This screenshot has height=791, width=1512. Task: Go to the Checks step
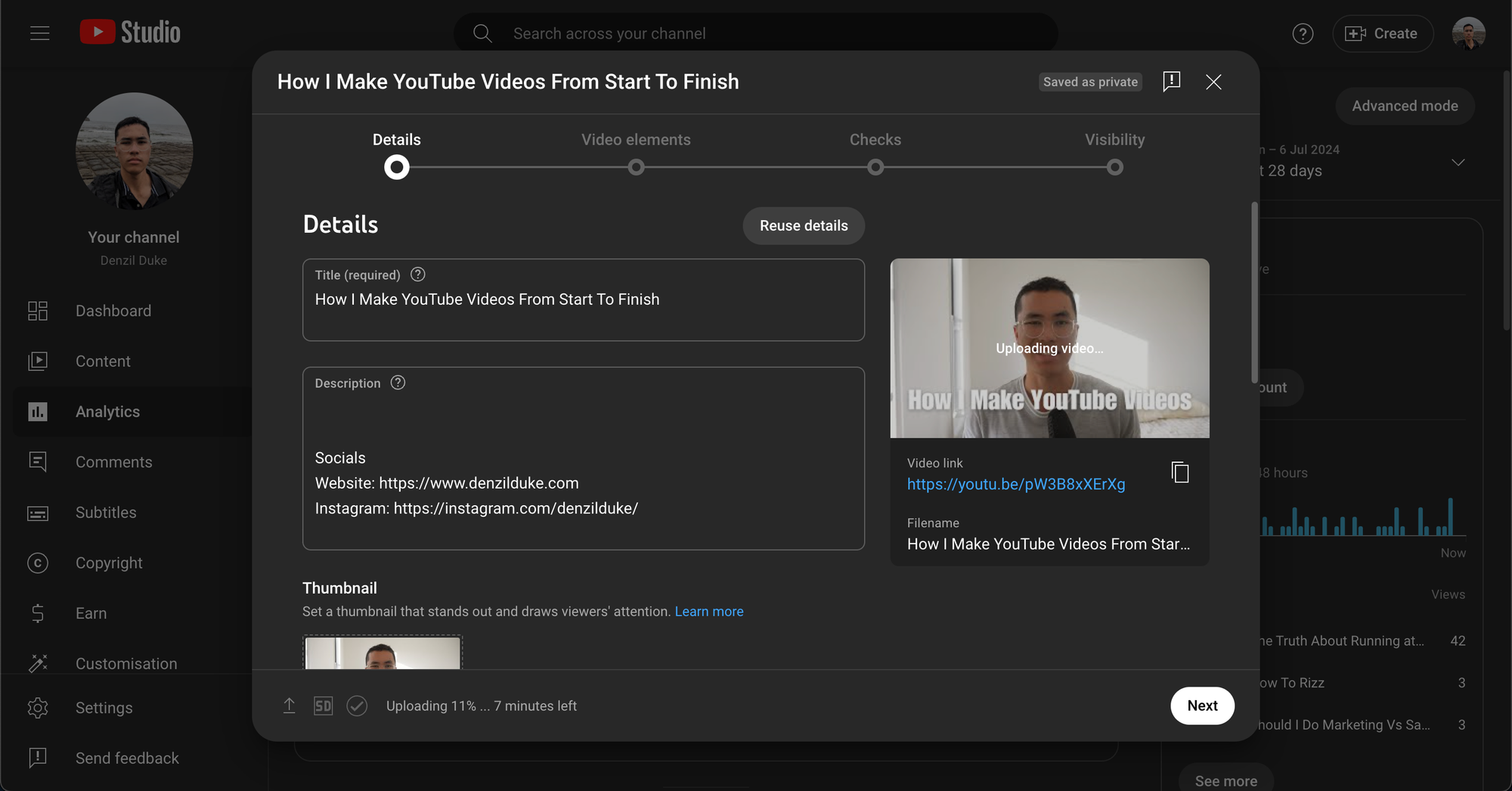[875, 139]
